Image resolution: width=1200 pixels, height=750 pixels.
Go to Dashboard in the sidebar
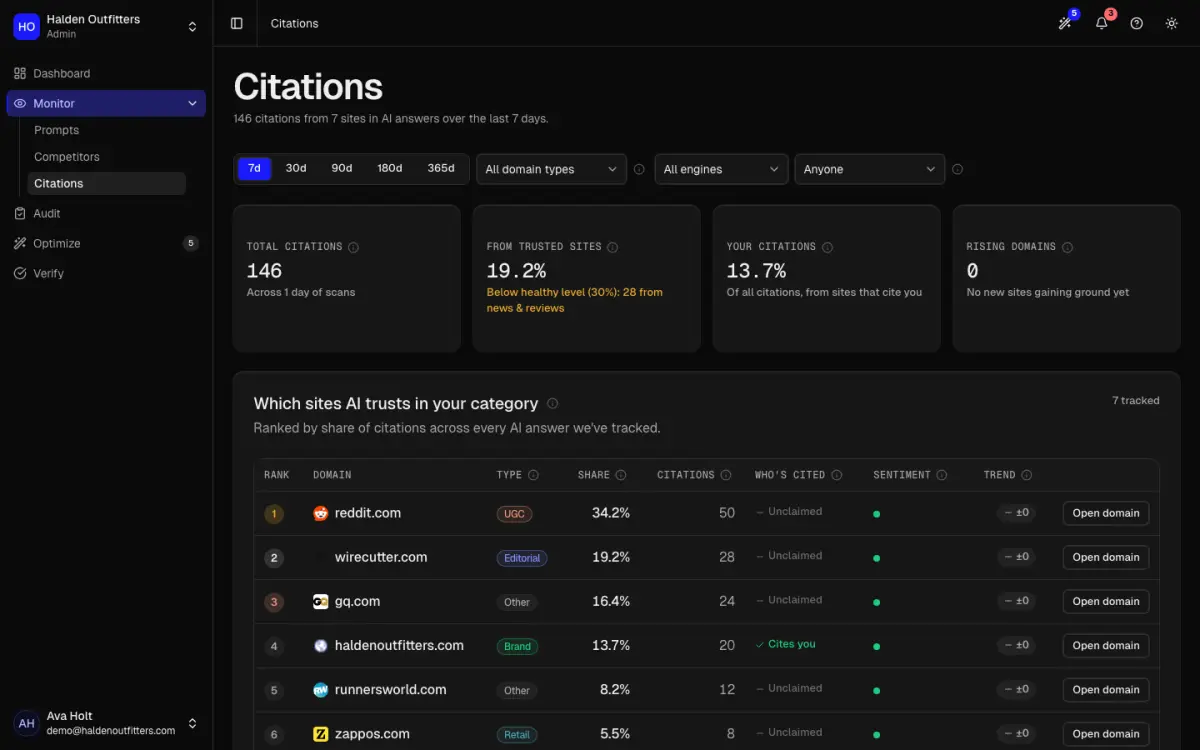coord(106,73)
